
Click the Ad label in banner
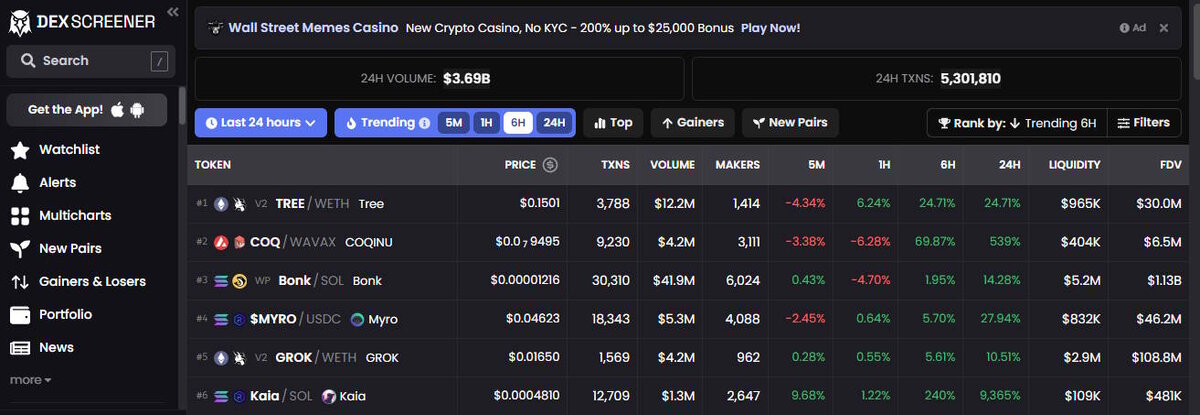[x=1132, y=28]
